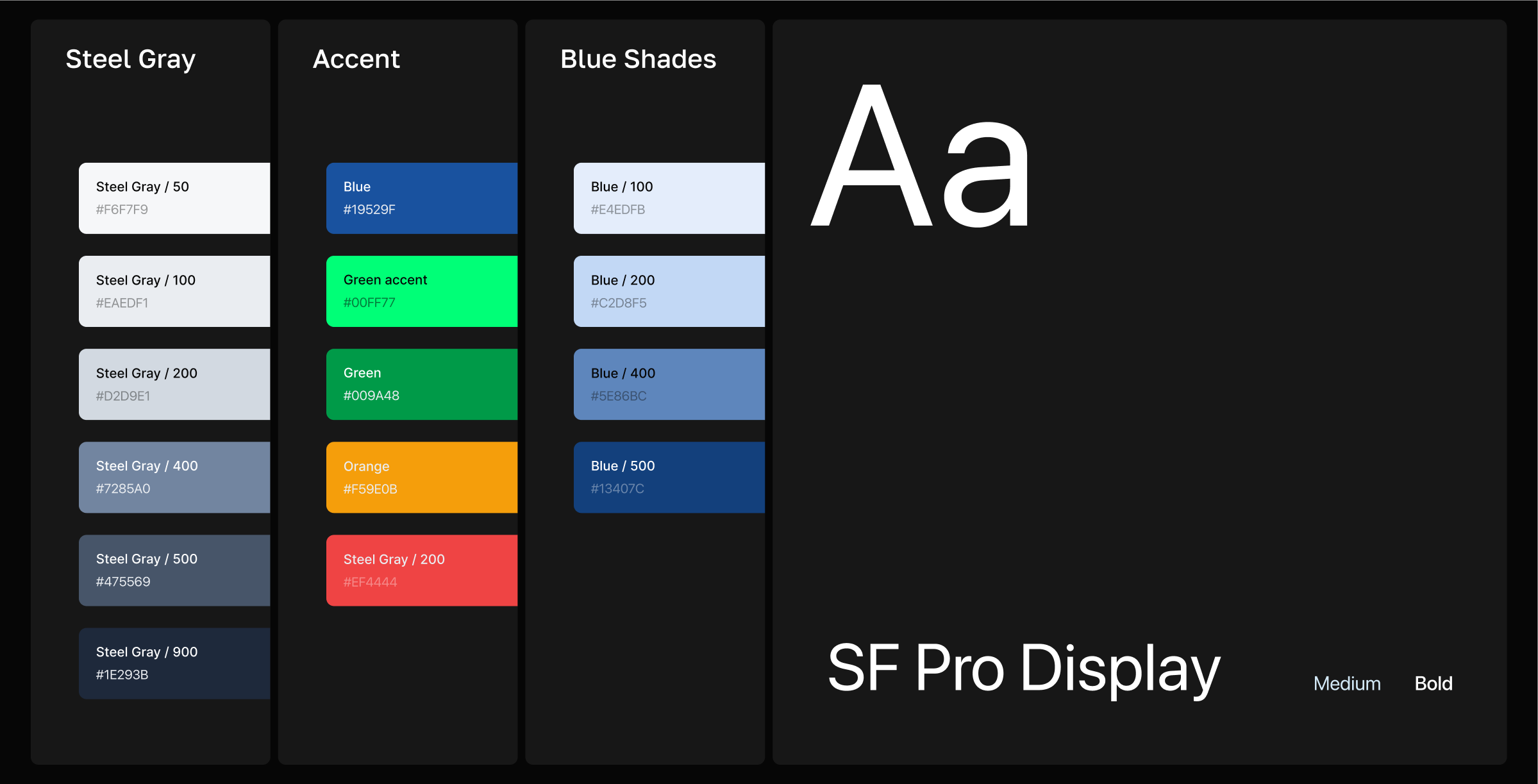Click the Blue Shades heading
Image resolution: width=1538 pixels, height=784 pixels.
point(638,59)
